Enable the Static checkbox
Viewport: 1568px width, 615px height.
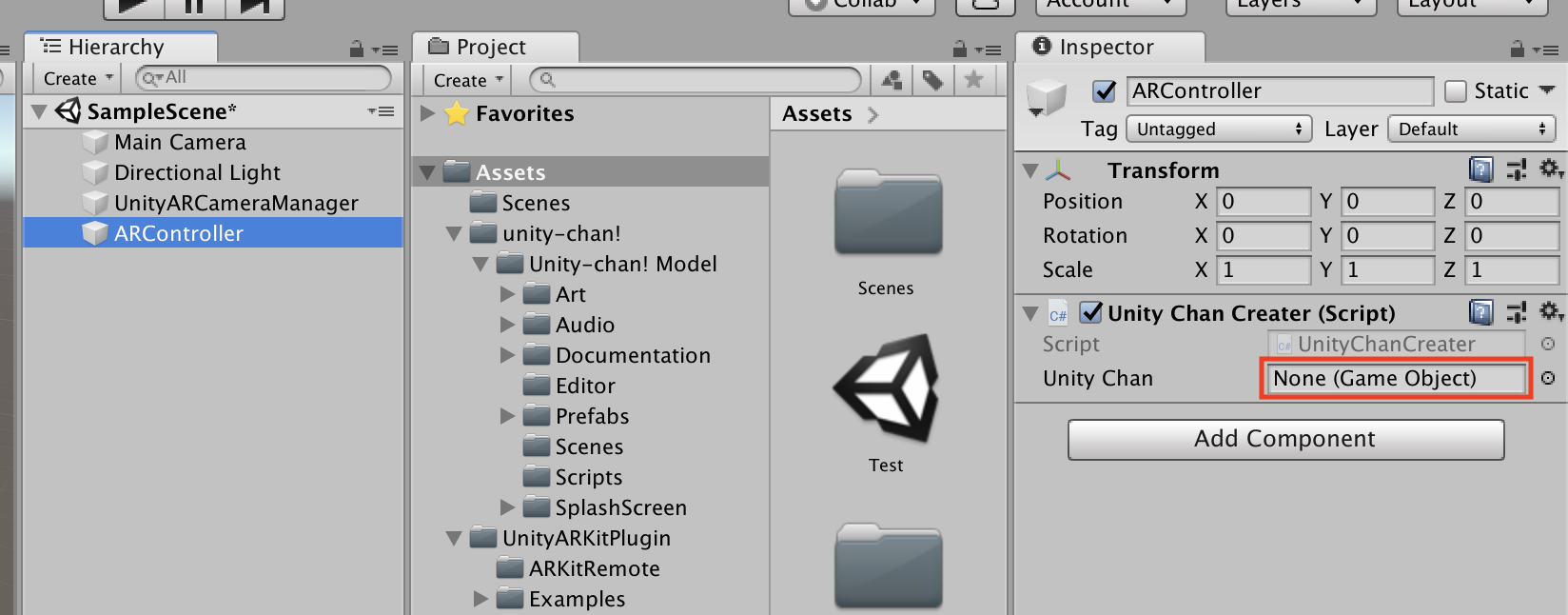point(1456,91)
